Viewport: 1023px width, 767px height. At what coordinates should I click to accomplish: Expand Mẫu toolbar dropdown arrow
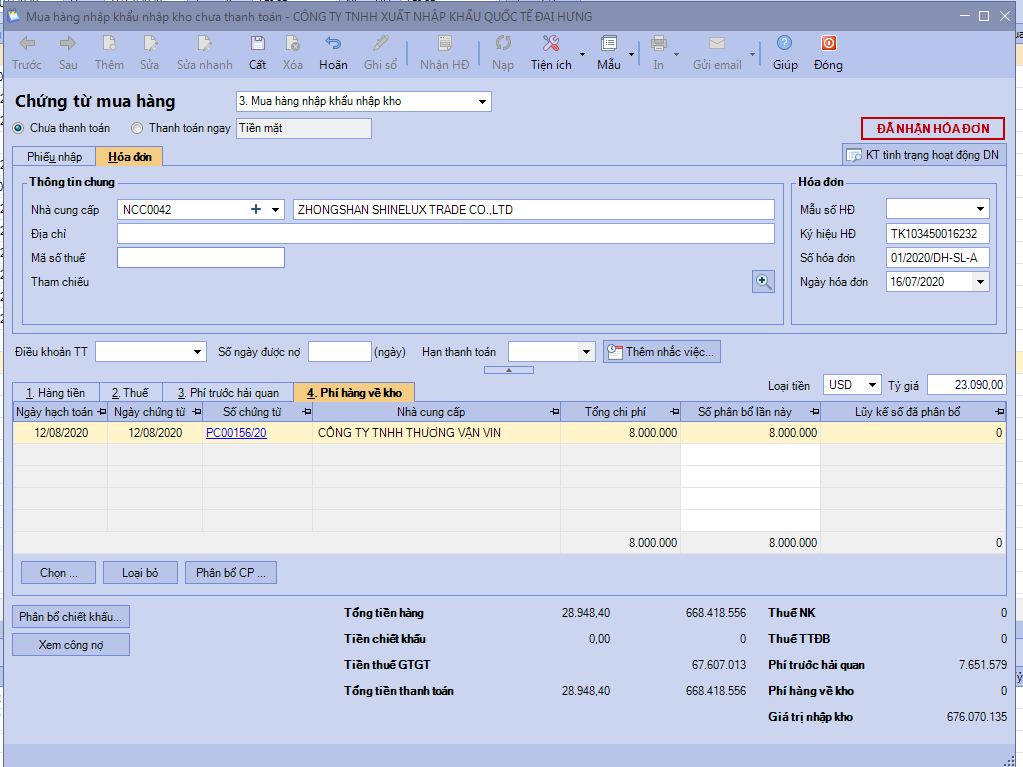point(632,55)
